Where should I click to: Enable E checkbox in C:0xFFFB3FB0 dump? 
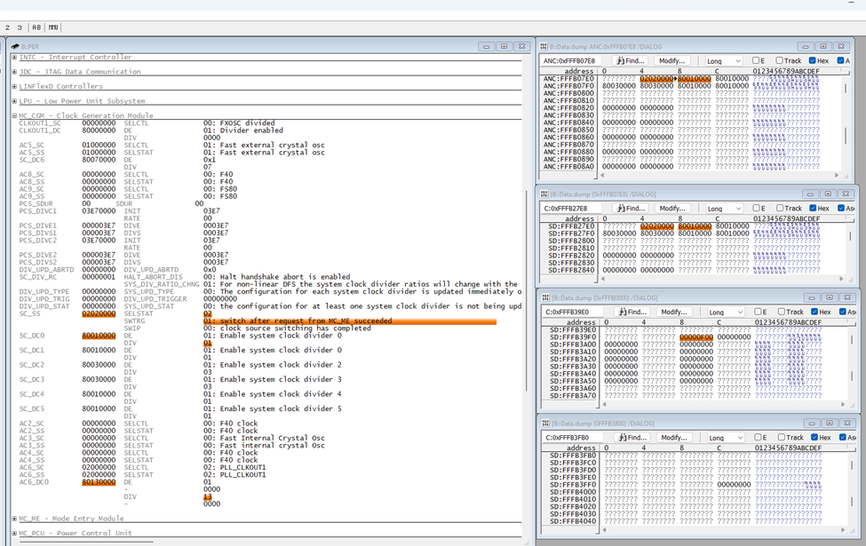click(x=758, y=437)
